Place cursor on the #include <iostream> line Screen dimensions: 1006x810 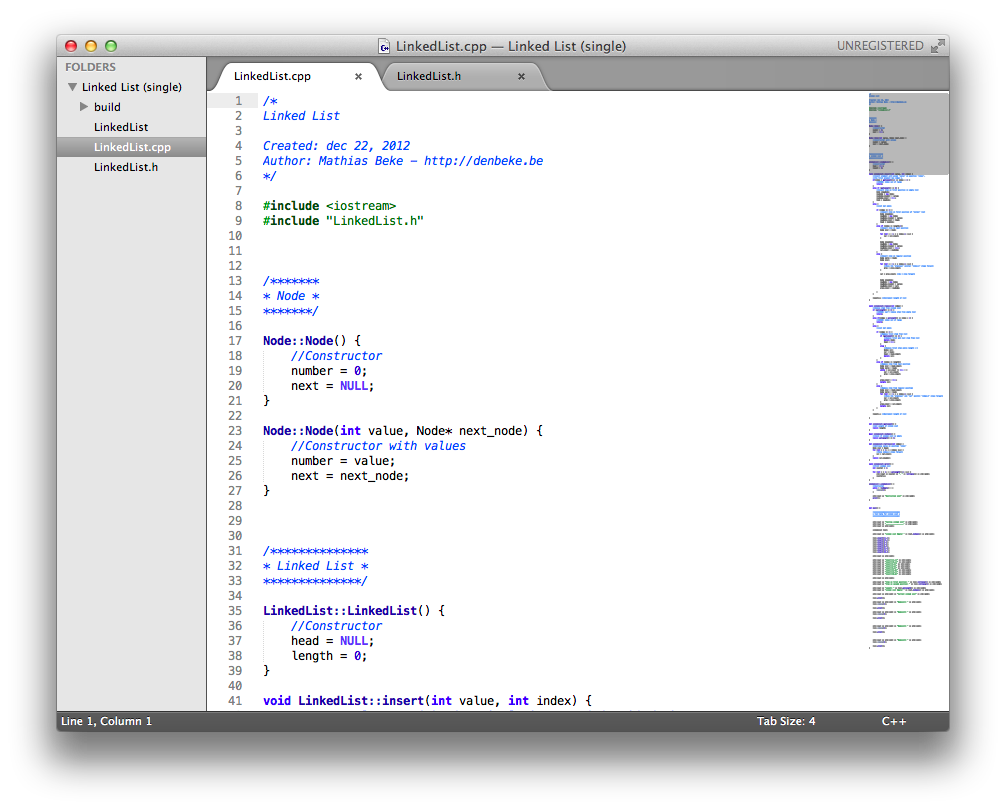[x=330, y=206]
